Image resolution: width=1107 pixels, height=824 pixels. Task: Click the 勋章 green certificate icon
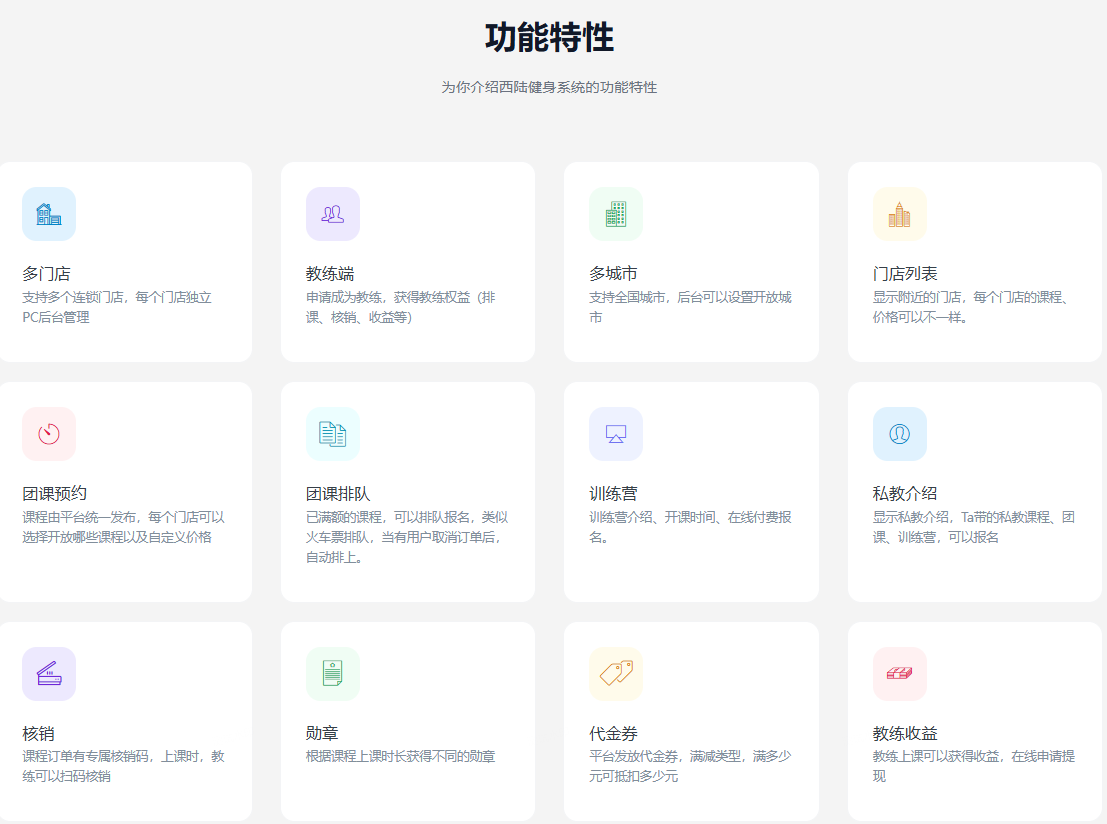(x=332, y=674)
